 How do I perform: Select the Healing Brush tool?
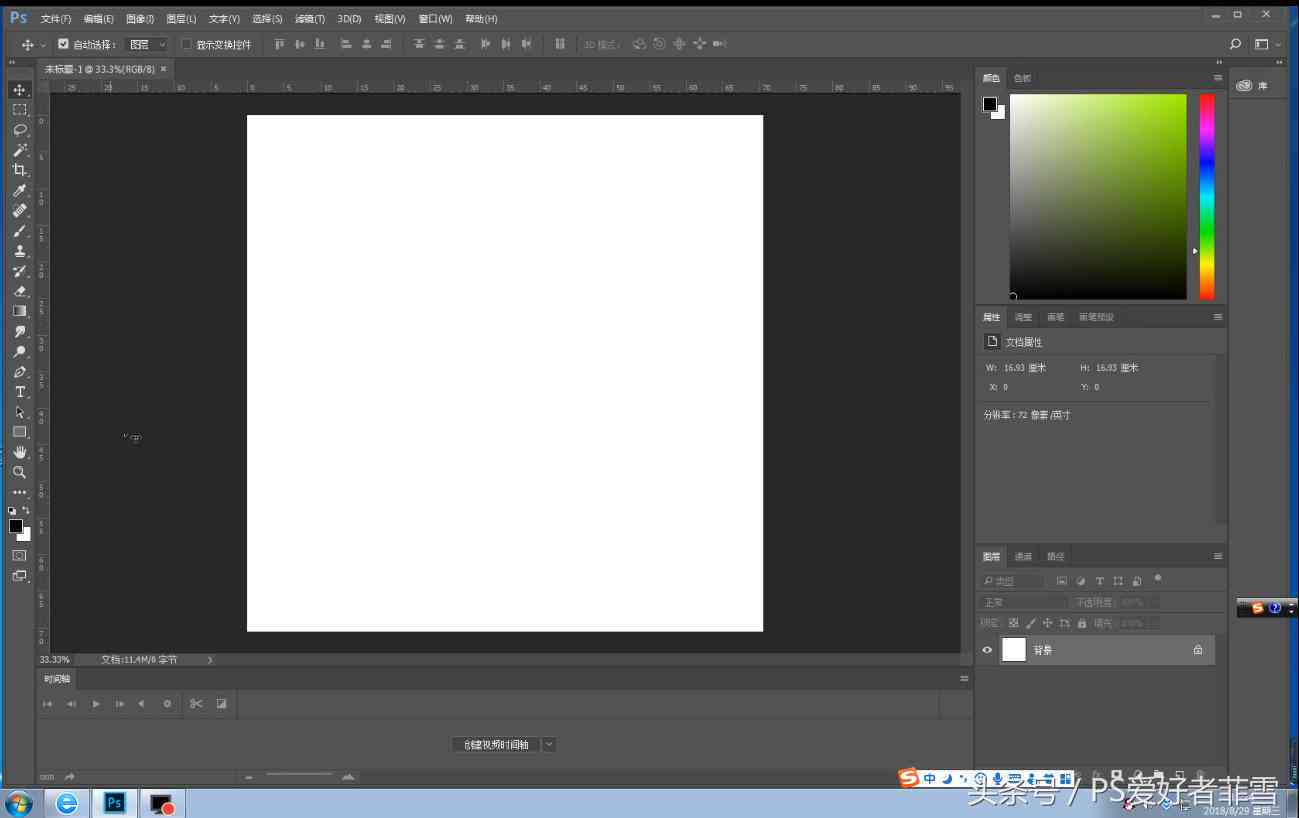(19, 211)
